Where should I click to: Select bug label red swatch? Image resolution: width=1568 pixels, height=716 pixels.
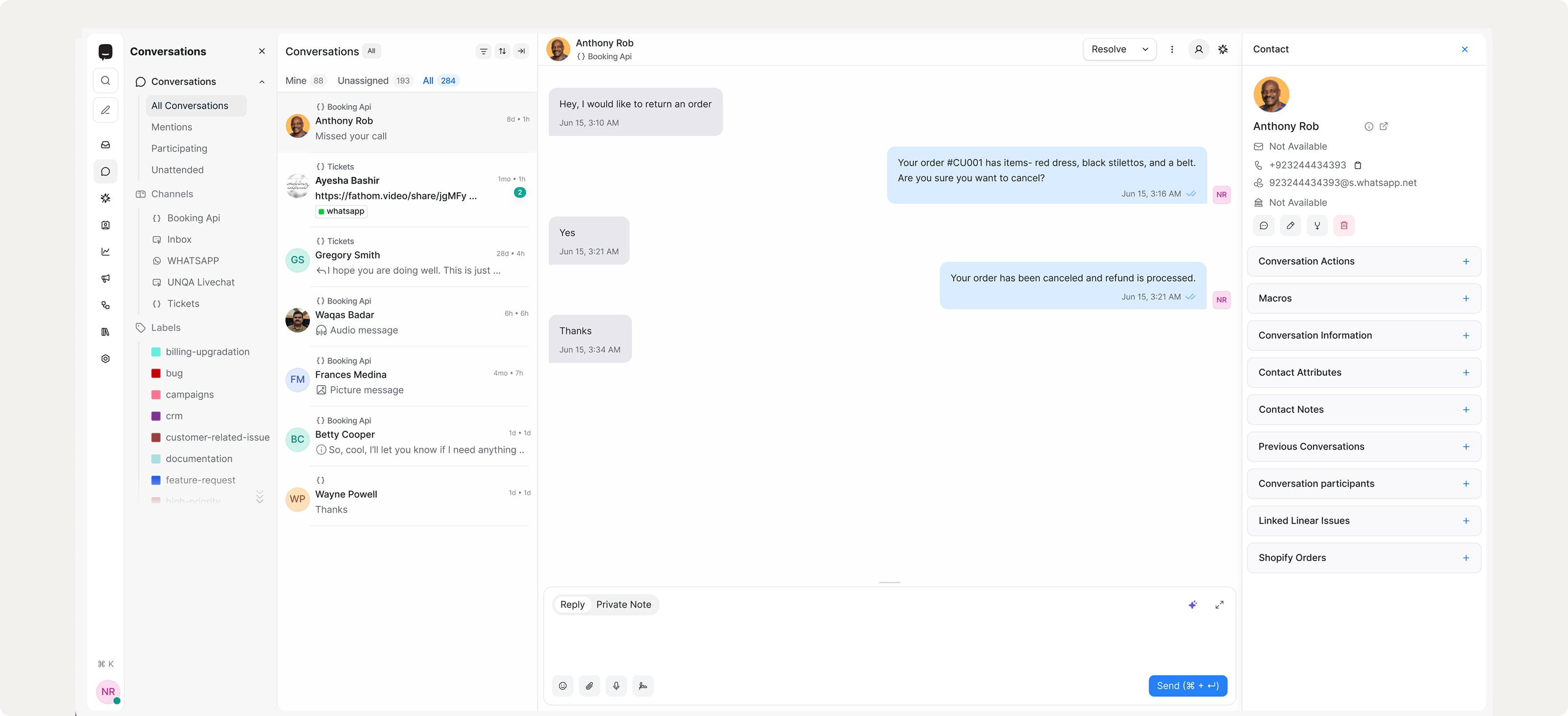pos(156,373)
